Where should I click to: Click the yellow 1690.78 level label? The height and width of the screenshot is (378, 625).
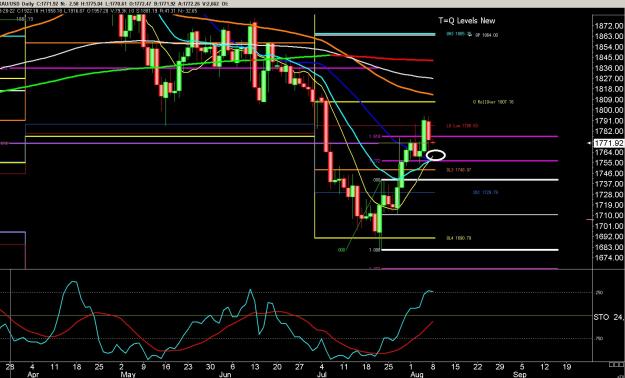(459, 238)
